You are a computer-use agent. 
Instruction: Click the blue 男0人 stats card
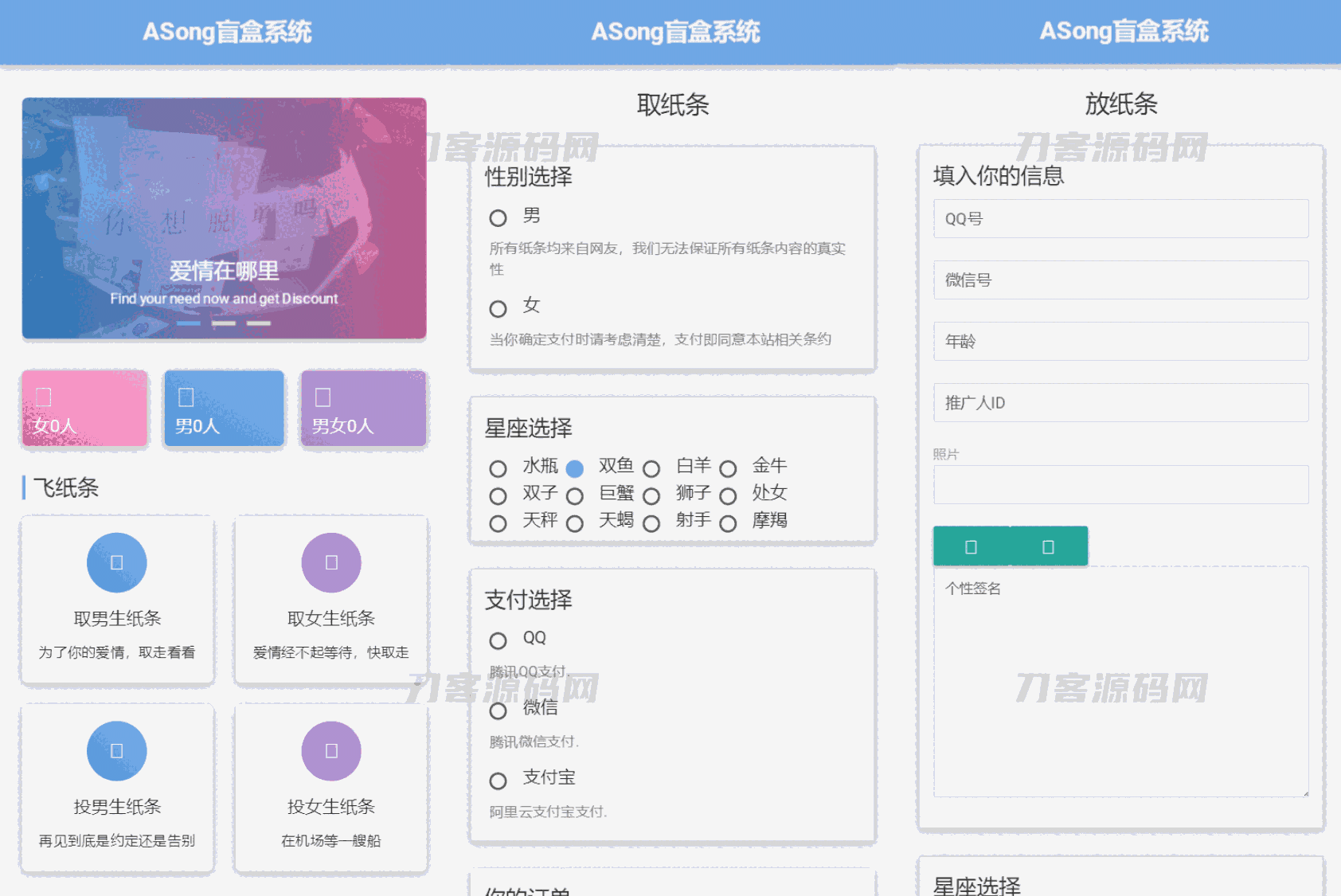pos(224,408)
